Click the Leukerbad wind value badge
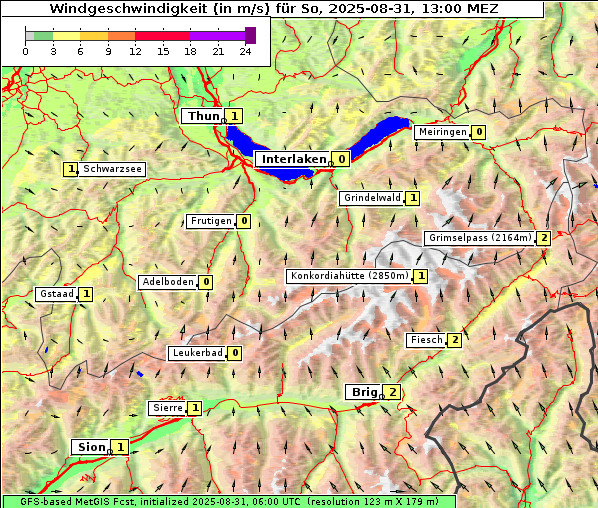 tap(235, 353)
